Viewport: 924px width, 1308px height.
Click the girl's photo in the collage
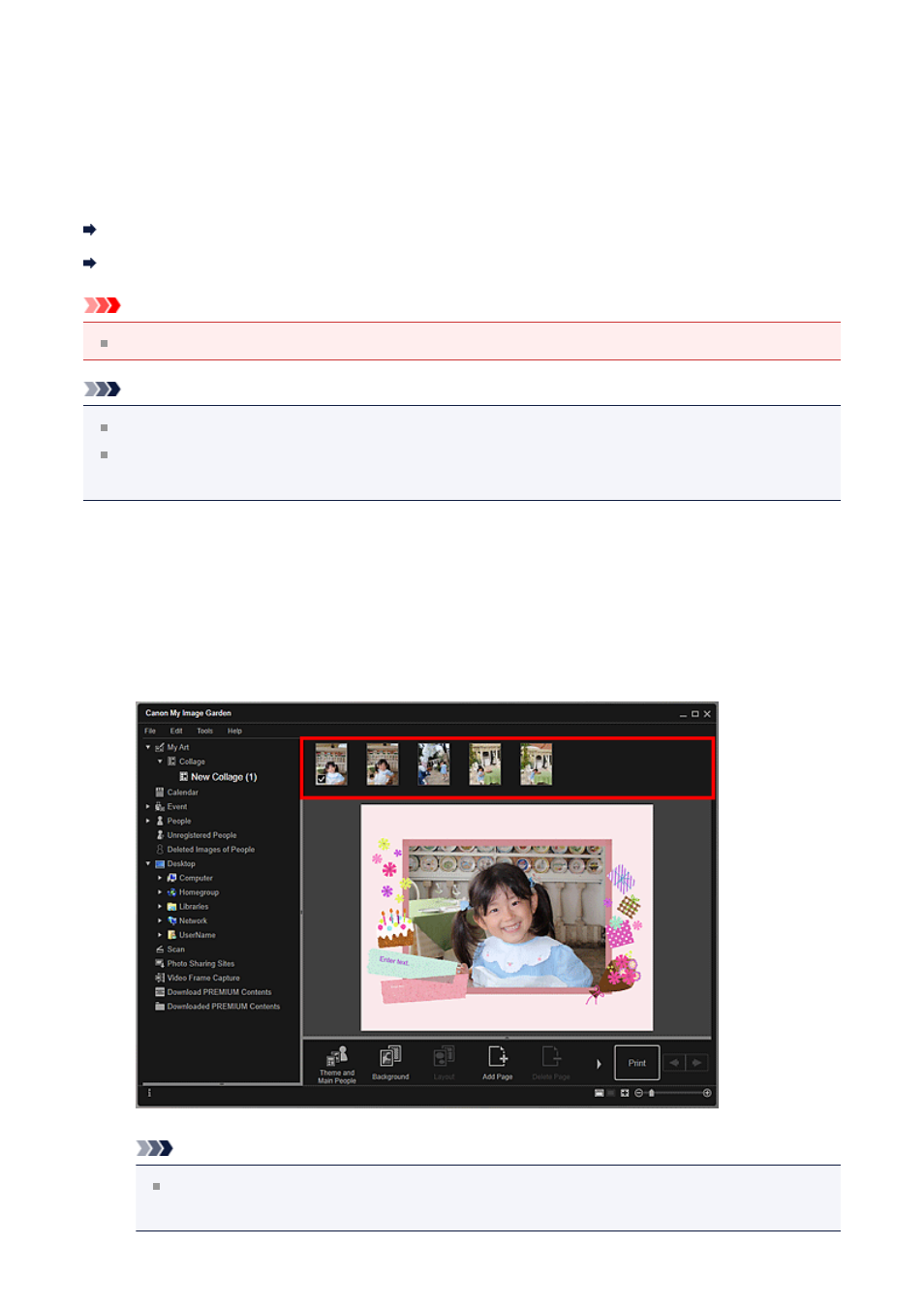(x=507, y=918)
